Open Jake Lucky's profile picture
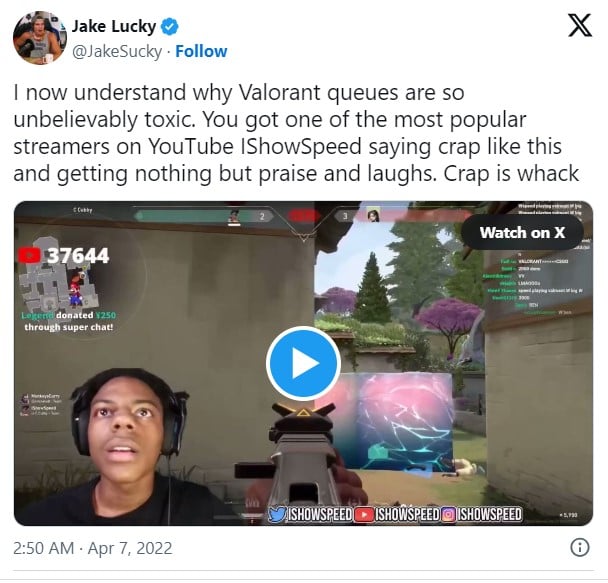 [x=39, y=38]
